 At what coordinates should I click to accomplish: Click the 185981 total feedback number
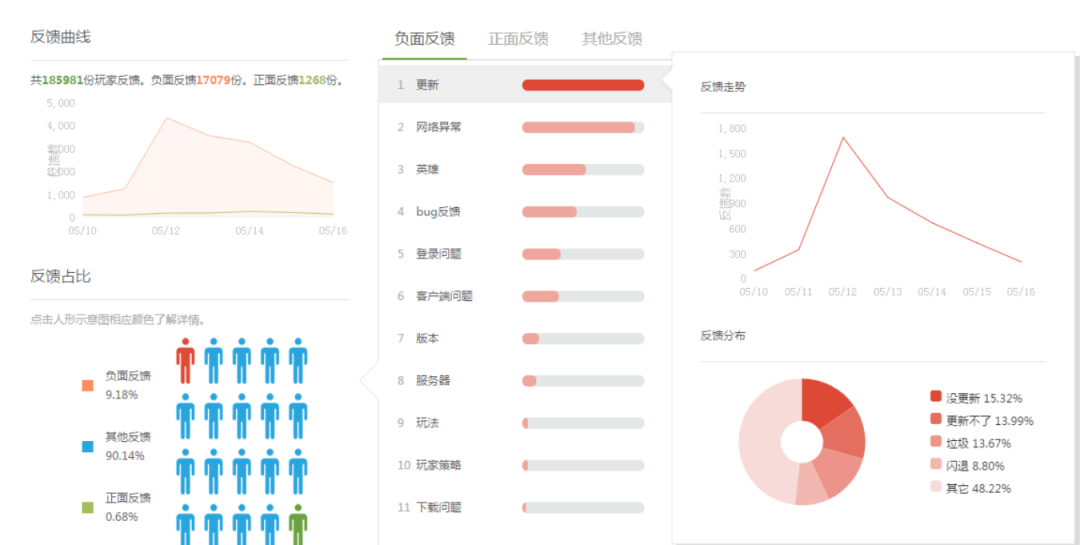[63, 80]
